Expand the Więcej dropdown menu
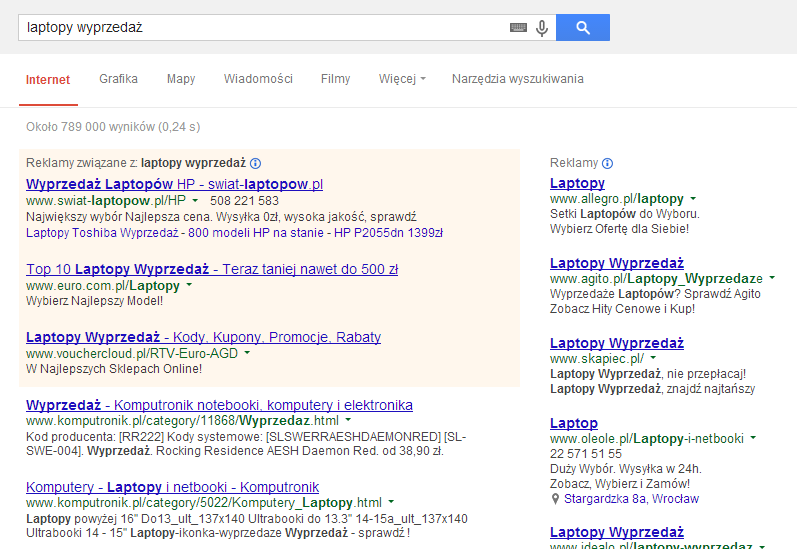 tap(402, 79)
